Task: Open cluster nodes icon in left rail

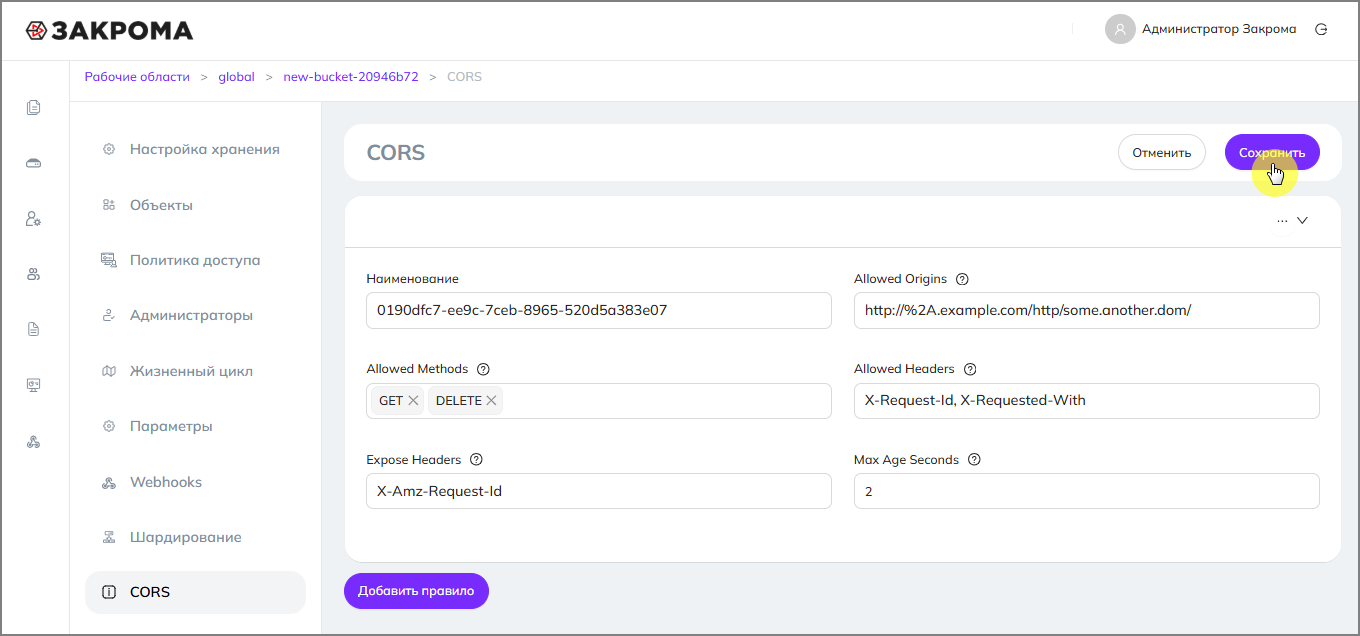Action: [x=34, y=441]
